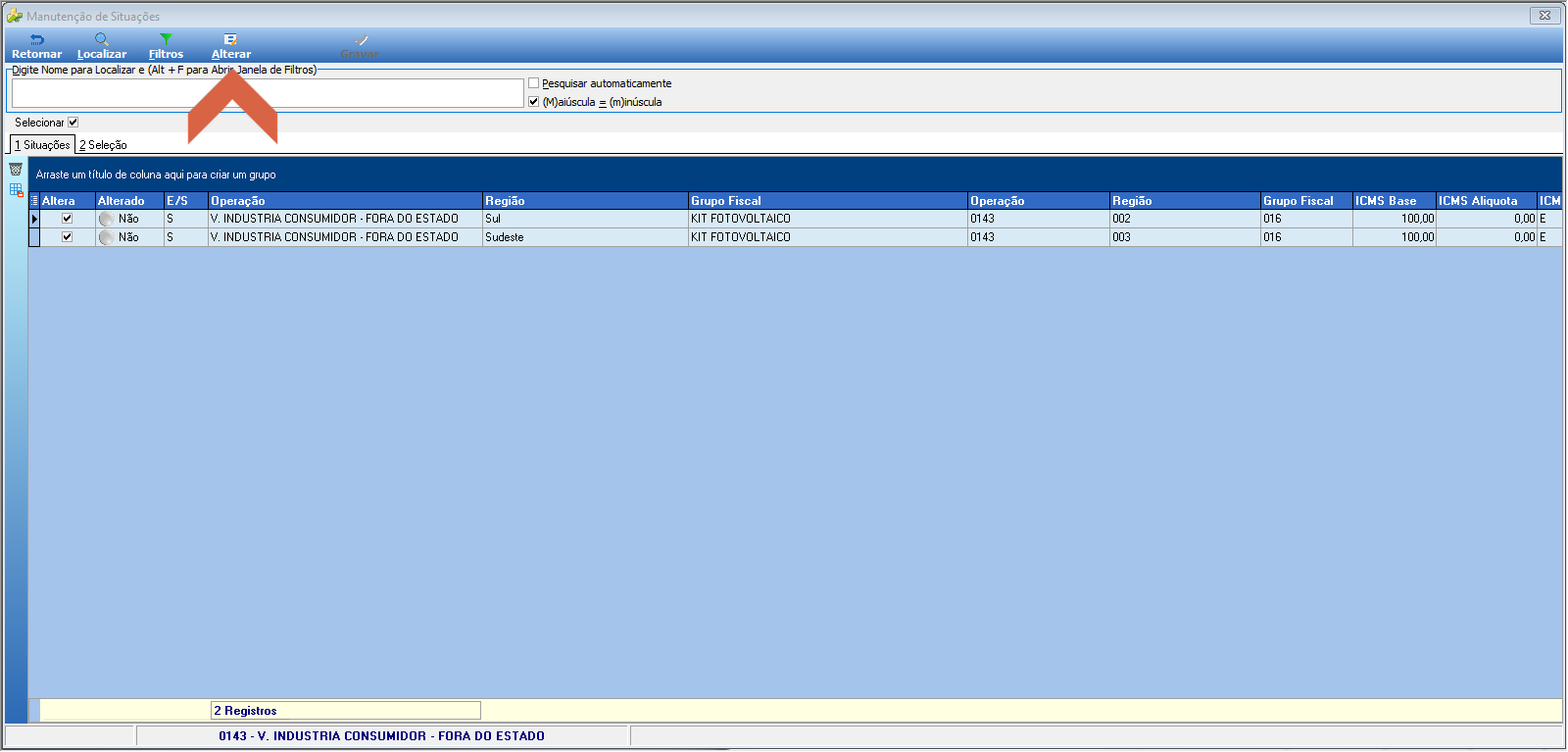Viewport: 1568px width, 752px height.
Task: Open the Localizar search tool
Action: point(102,46)
